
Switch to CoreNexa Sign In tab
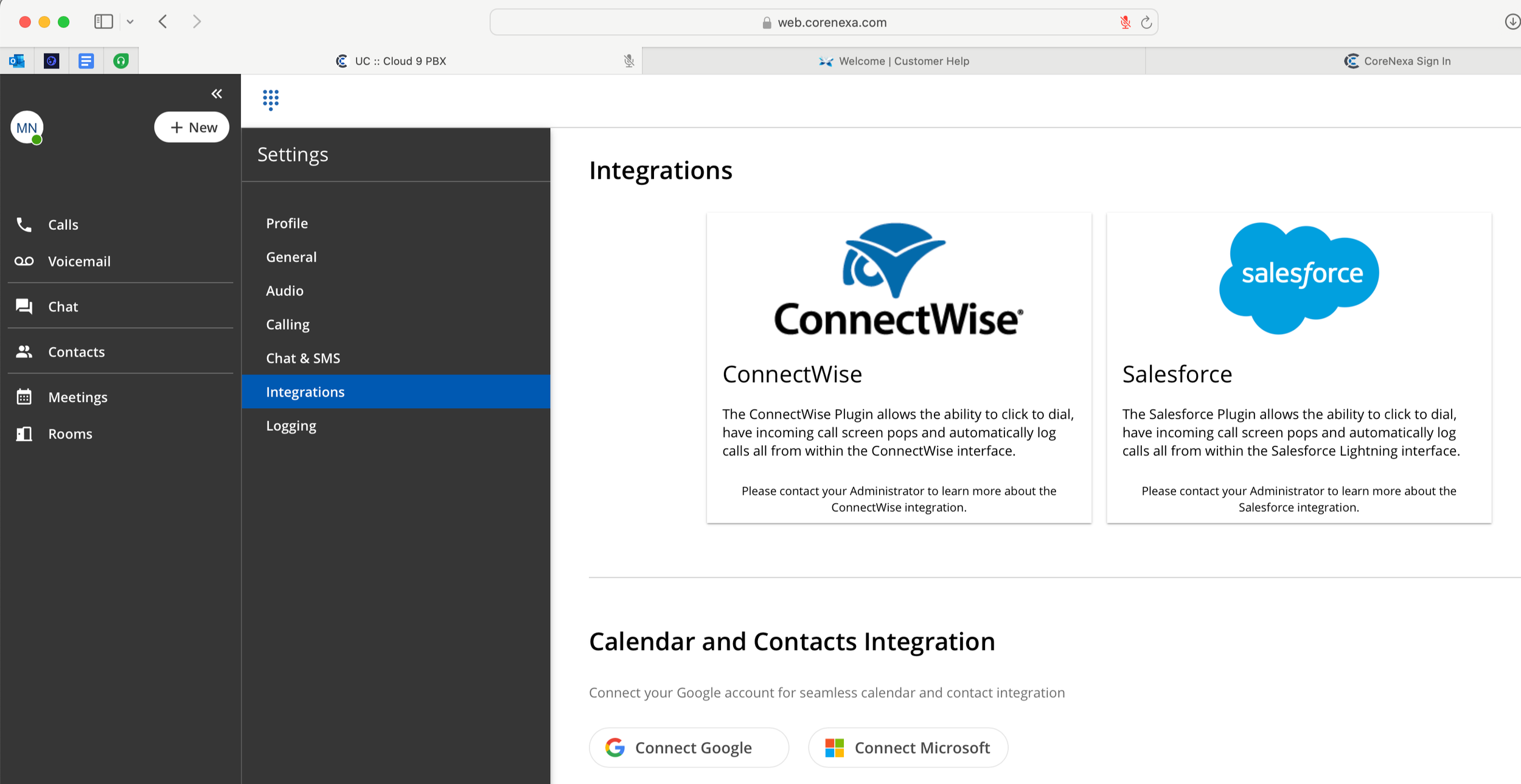[x=1397, y=61]
